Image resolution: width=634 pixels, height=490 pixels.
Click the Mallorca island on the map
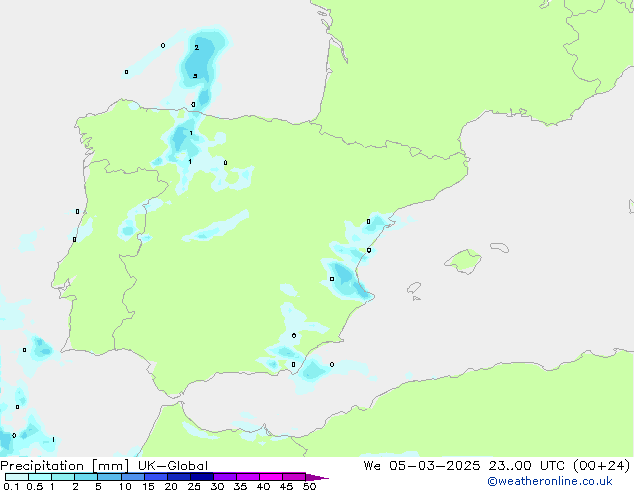point(464,261)
